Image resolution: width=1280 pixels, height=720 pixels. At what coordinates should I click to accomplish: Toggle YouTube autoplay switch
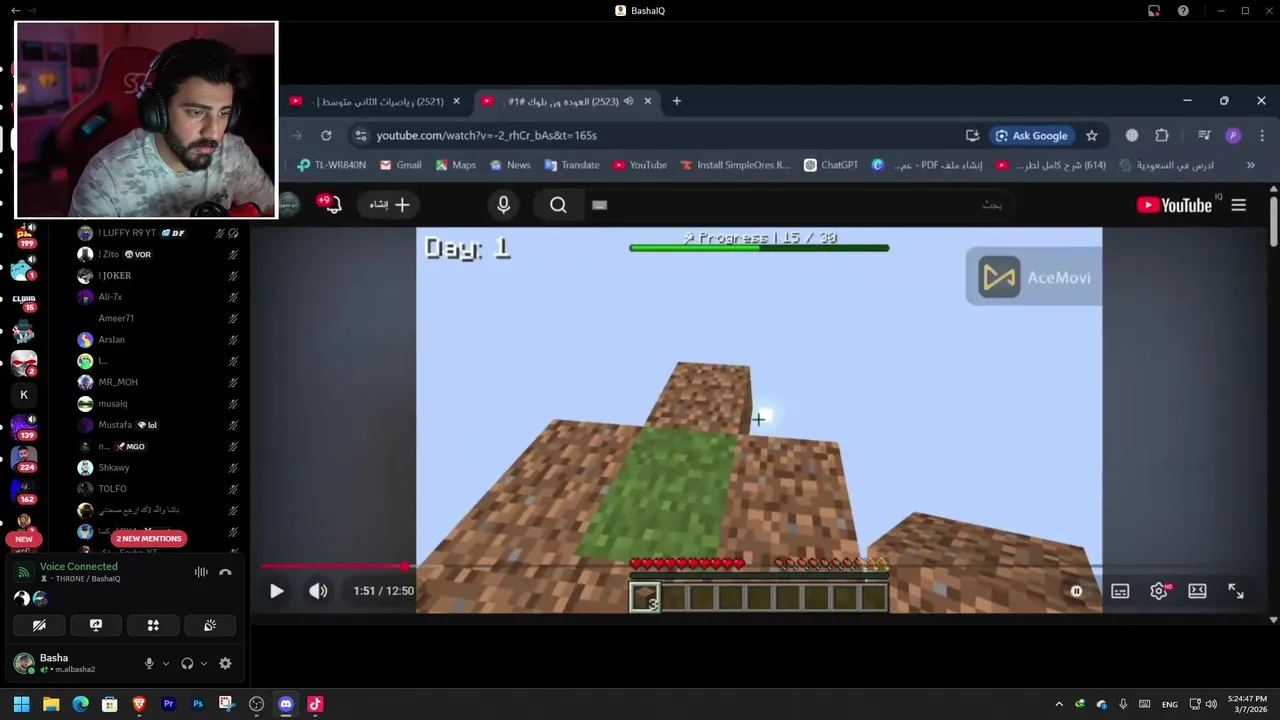[1076, 591]
